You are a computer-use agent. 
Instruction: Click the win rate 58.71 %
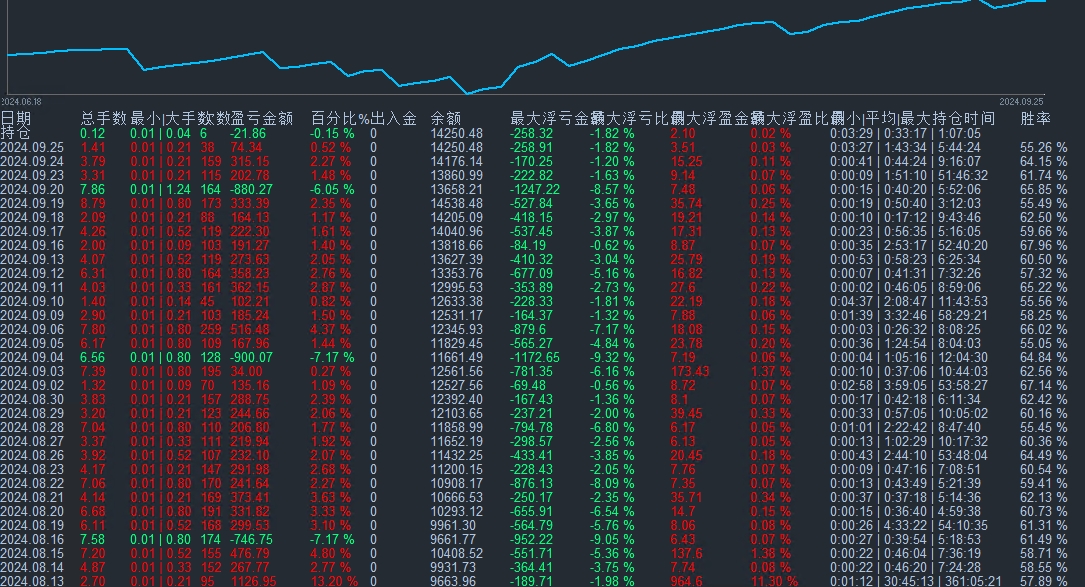pyautogui.click(x=1043, y=553)
